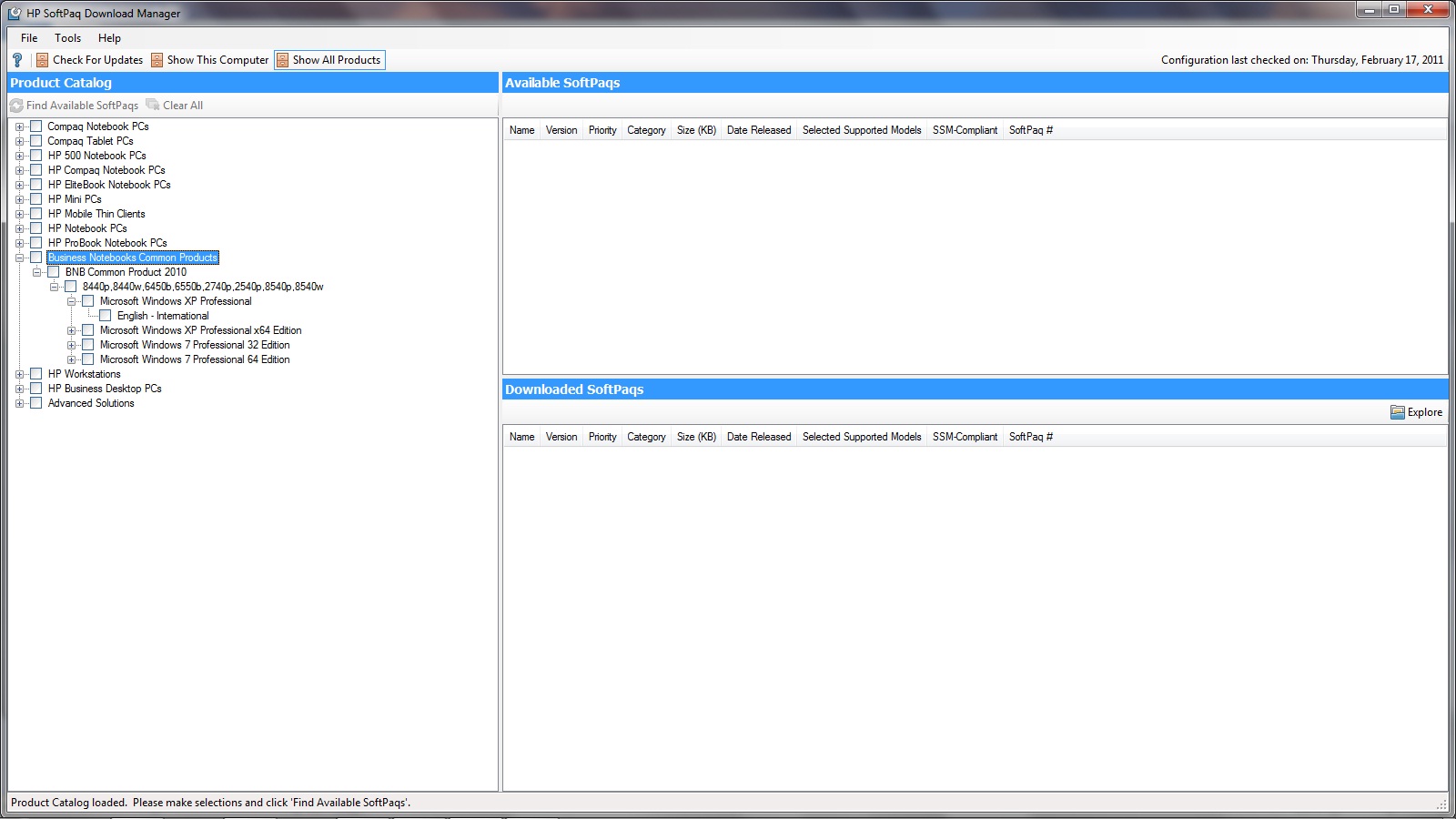The width and height of the screenshot is (1456, 819).
Task: Select the HP Mini PCs tree item
Action: 75,199
